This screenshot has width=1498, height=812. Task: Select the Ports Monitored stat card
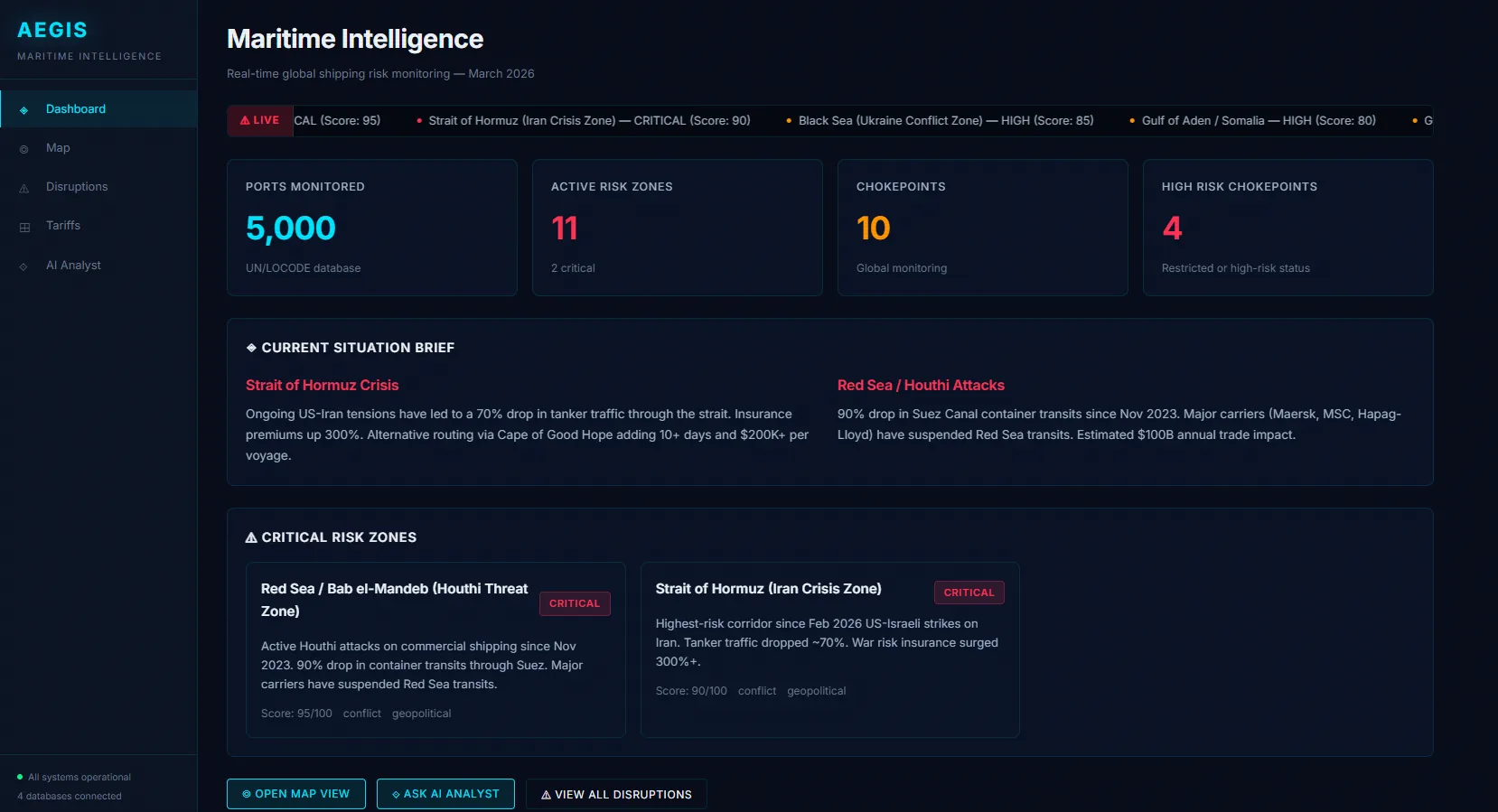[x=372, y=228]
